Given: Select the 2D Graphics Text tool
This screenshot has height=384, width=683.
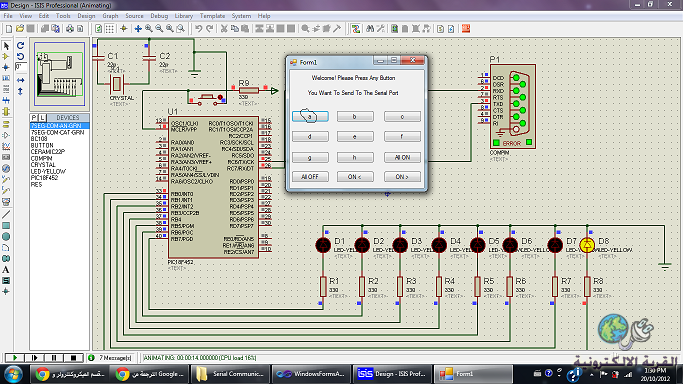Looking at the screenshot, I should (6, 269).
